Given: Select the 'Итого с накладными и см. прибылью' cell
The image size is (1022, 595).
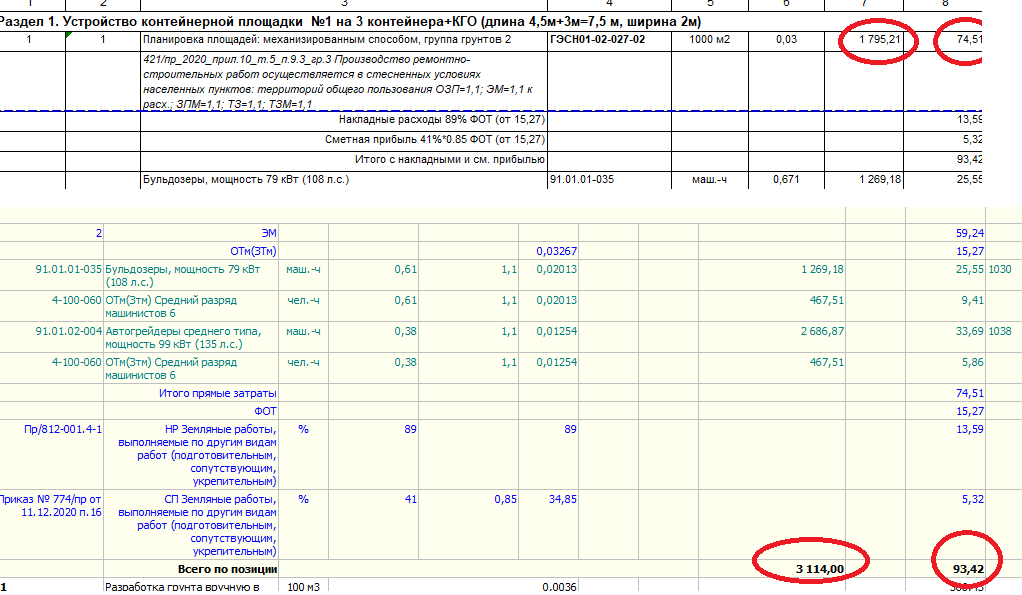Looking at the screenshot, I should (x=449, y=159).
